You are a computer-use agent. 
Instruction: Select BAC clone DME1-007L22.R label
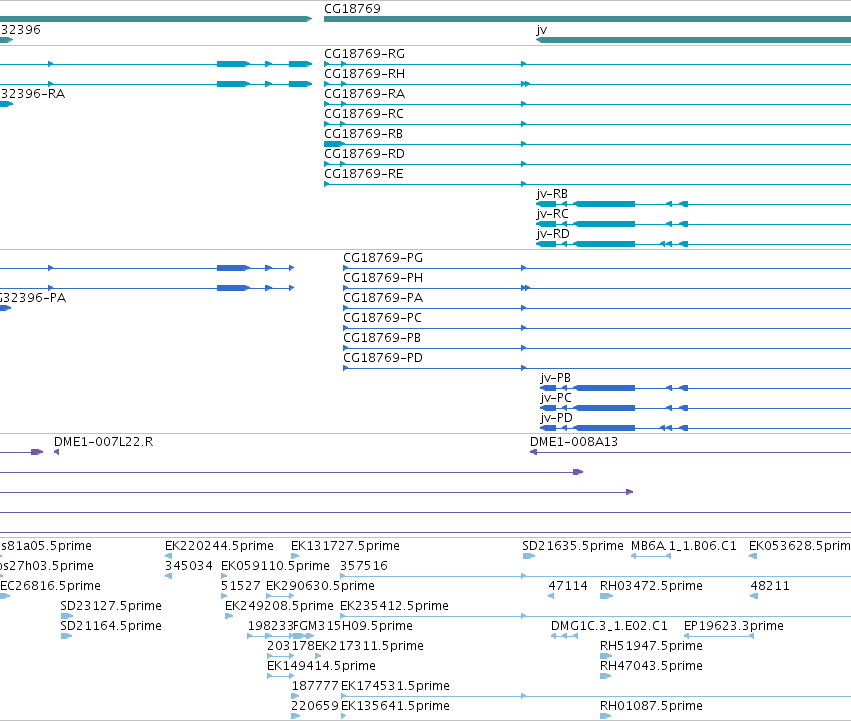pos(104,442)
